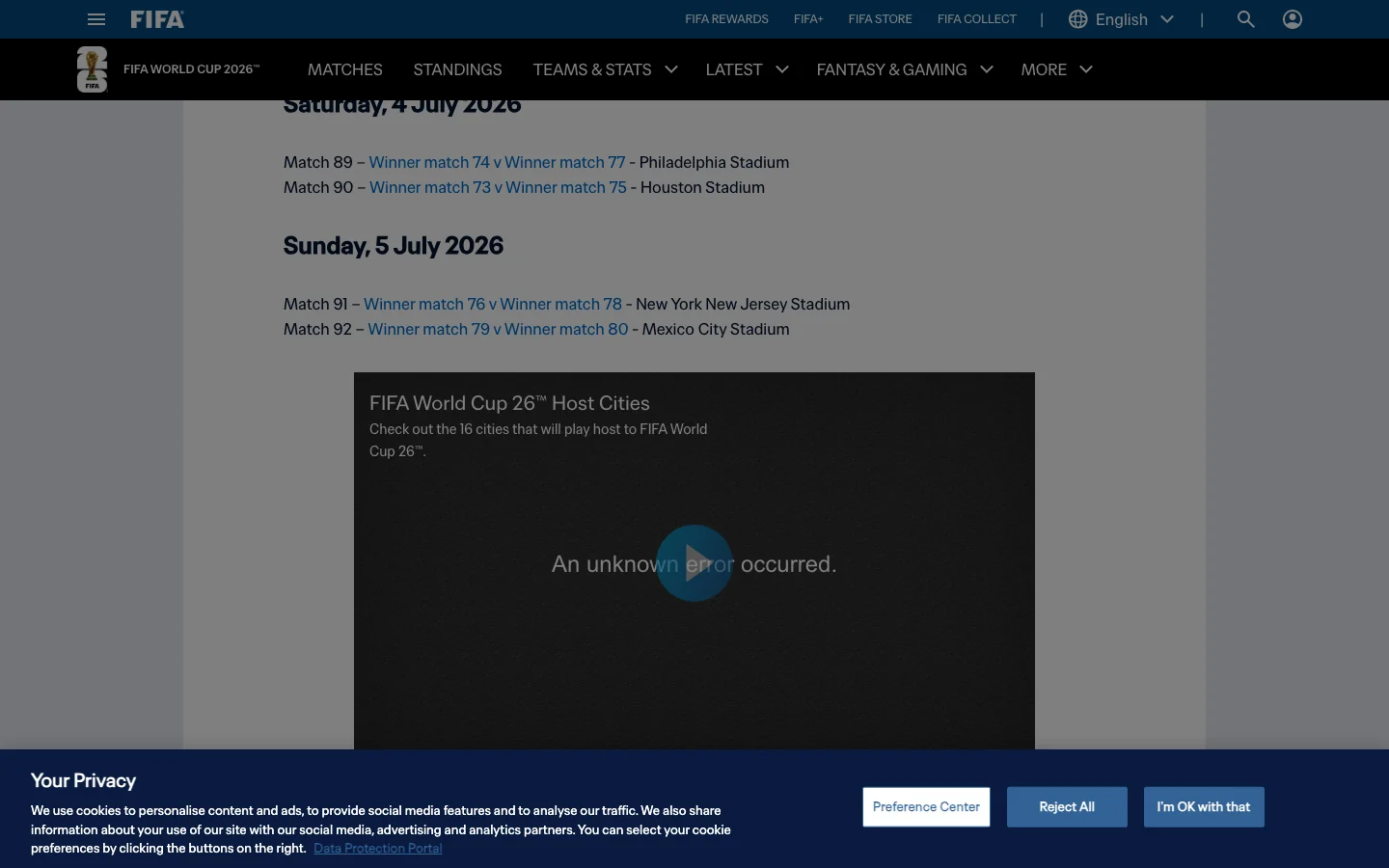This screenshot has height=868, width=1389.
Task: Open the Data Protection Portal link
Action: 378,849
